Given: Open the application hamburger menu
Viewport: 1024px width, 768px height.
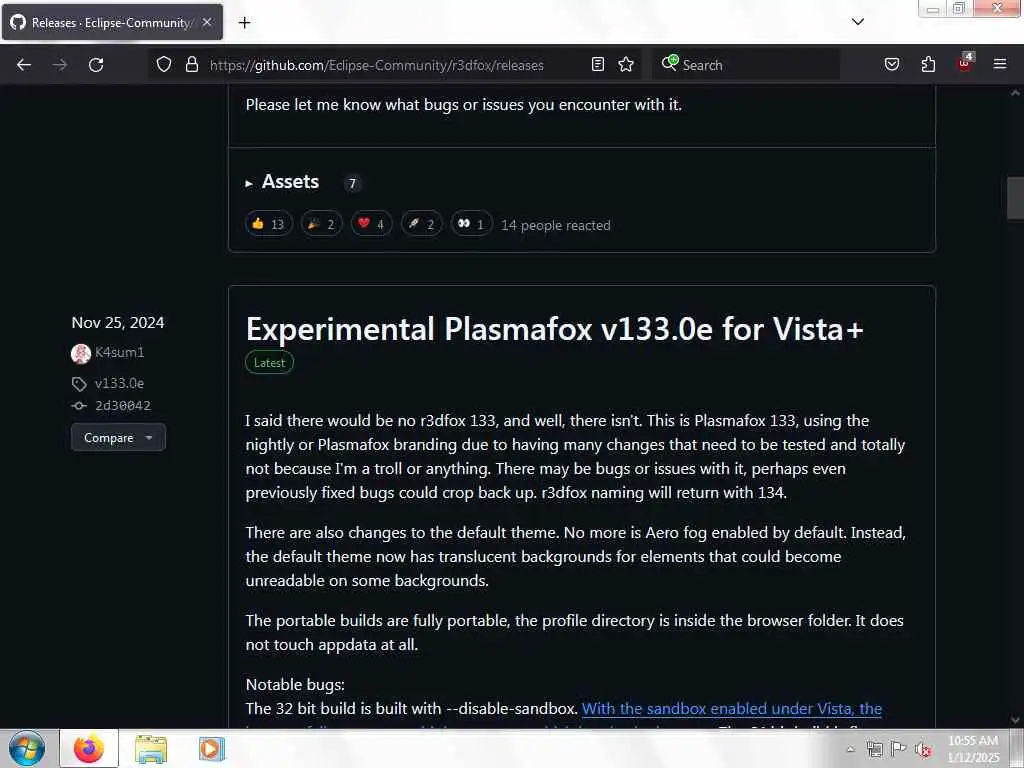Looking at the screenshot, I should (x=1000, y=64).
